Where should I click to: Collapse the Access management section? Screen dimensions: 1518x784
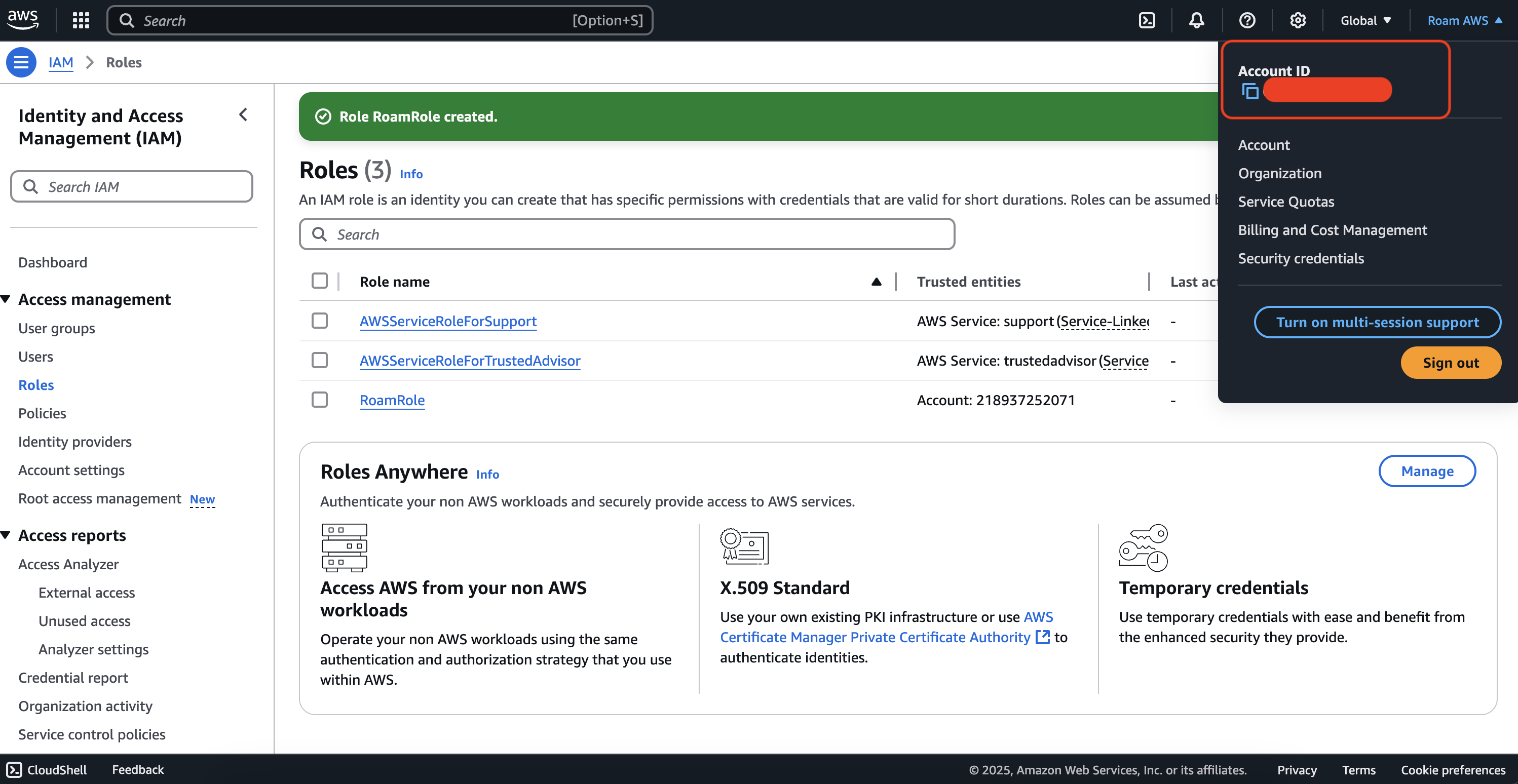pos(6,299)
